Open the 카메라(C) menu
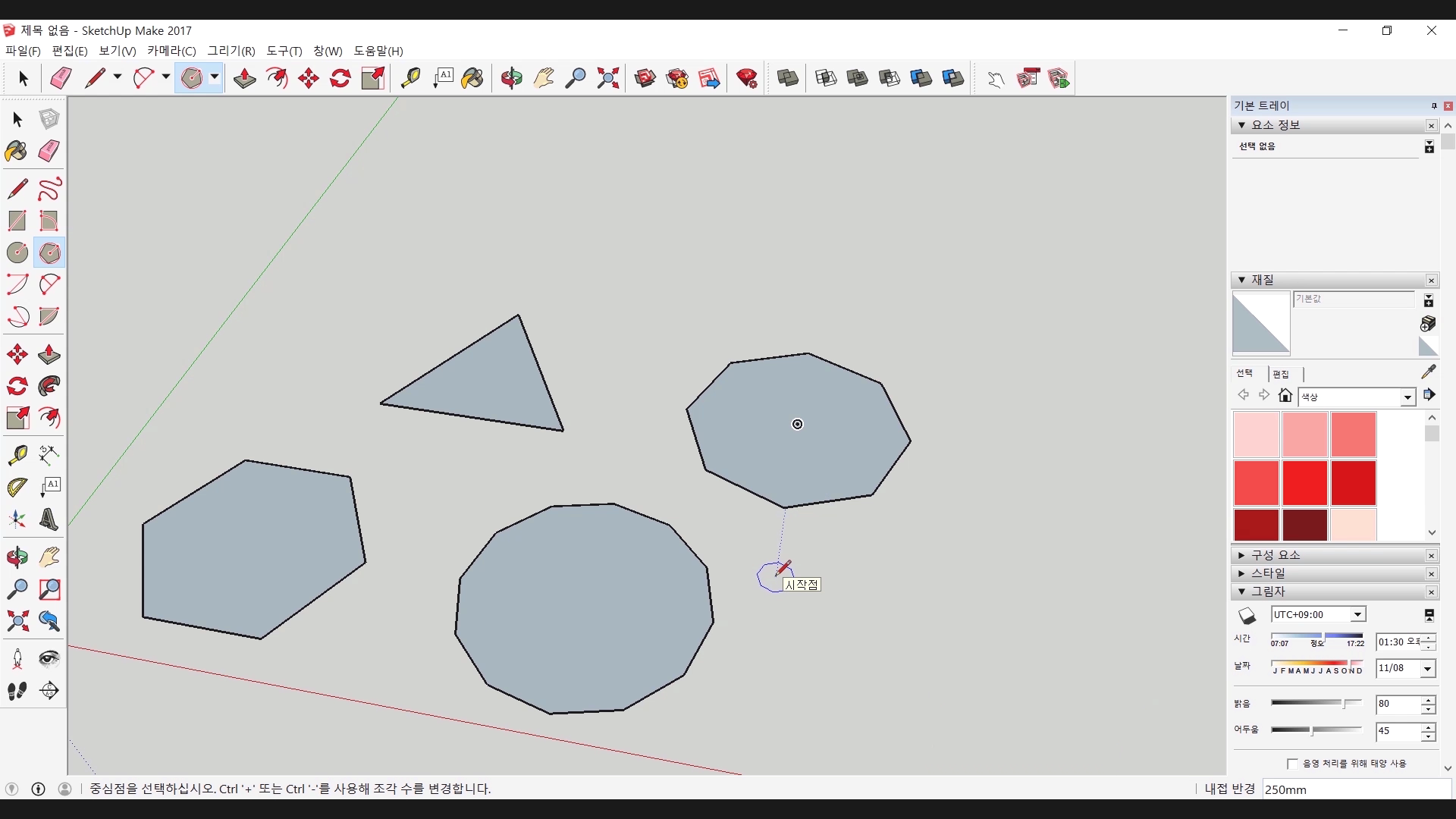 click(171, 51)
